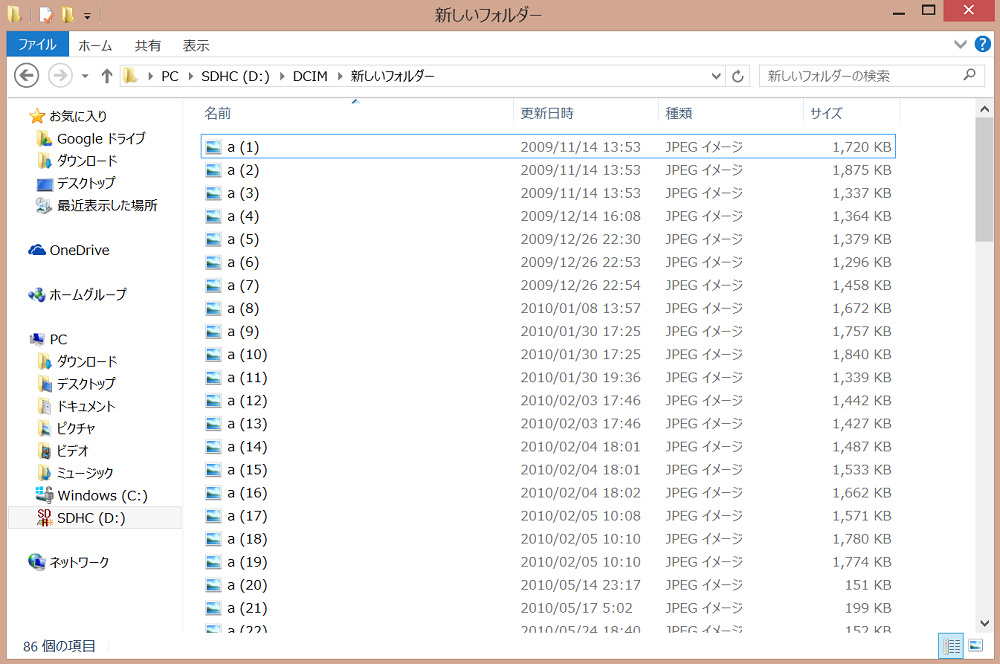Switch to details view layout
This screenshot has width=1000, height=664.
[951, 646]
